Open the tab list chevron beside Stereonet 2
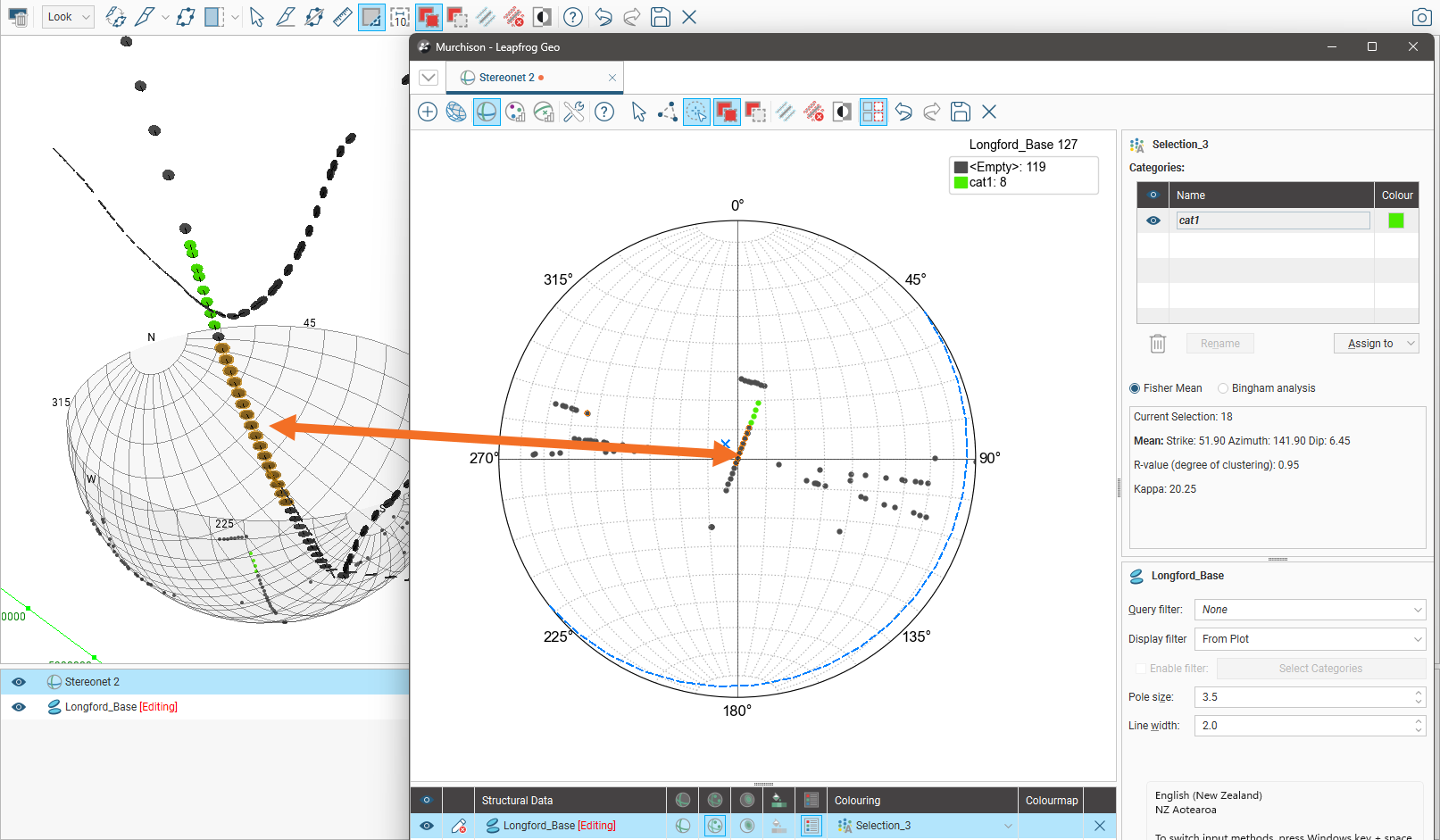Viewport: 1440px width, 840px height. click(429, 78)
